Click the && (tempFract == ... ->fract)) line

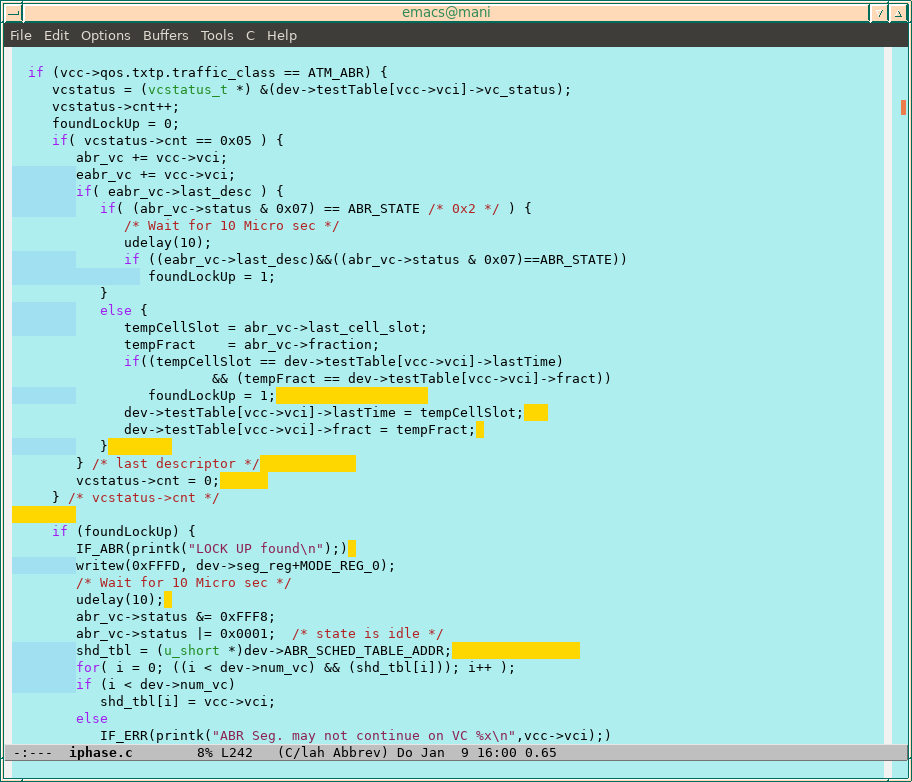coord(411,378)
